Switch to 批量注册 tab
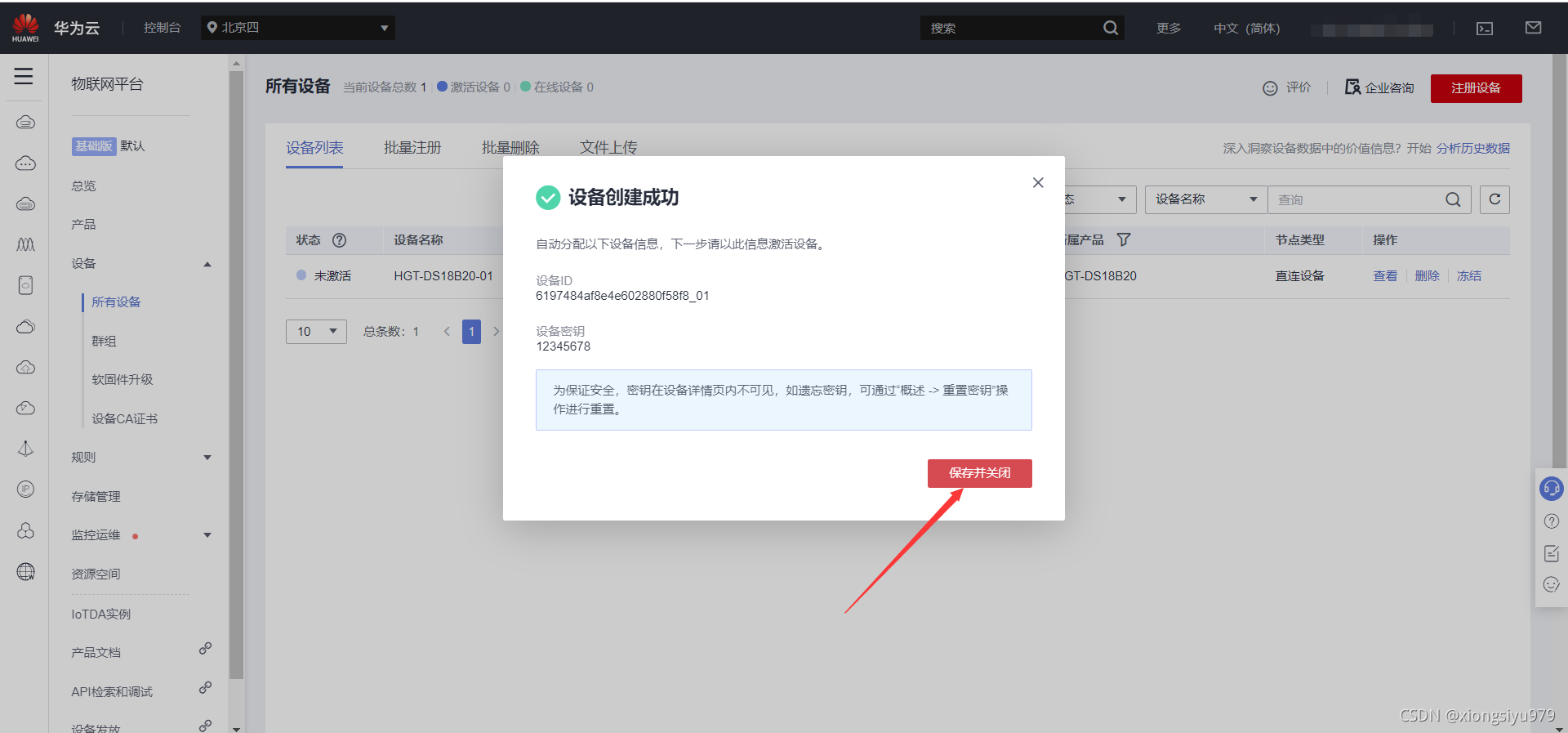Screen dimensions: 1568x733 (412, 148)
